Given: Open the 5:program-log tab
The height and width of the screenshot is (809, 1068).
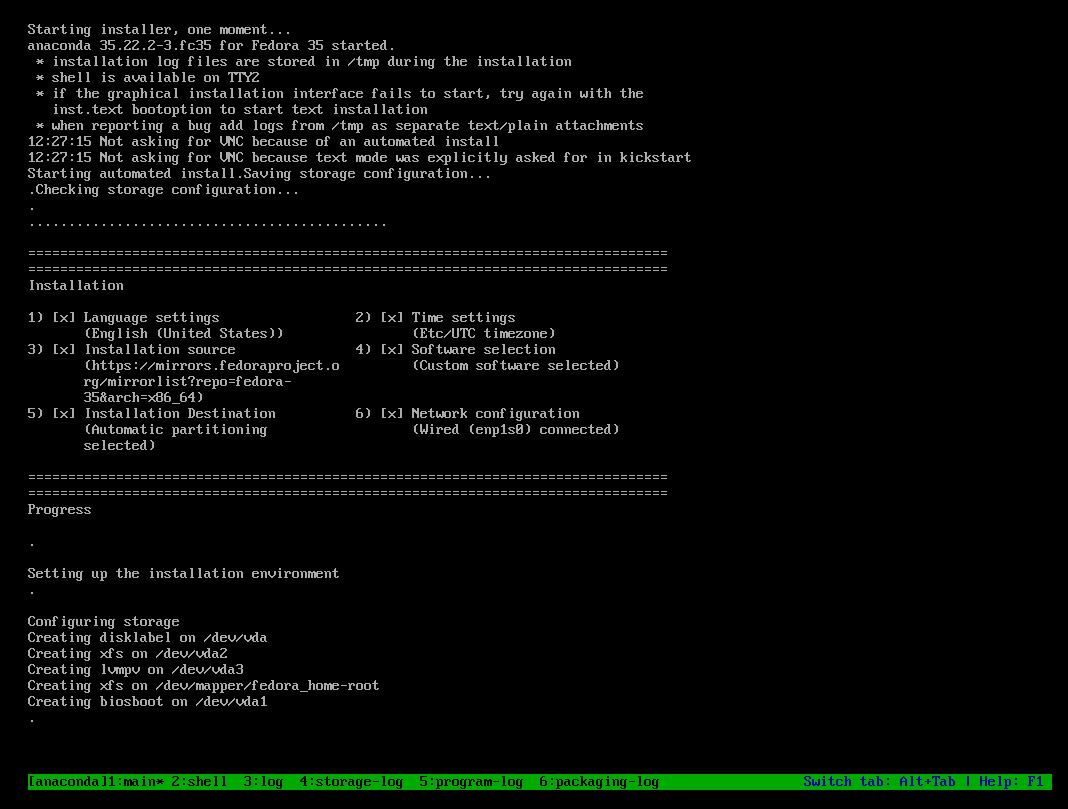Looking at the screenshot, I should point(471,782).
